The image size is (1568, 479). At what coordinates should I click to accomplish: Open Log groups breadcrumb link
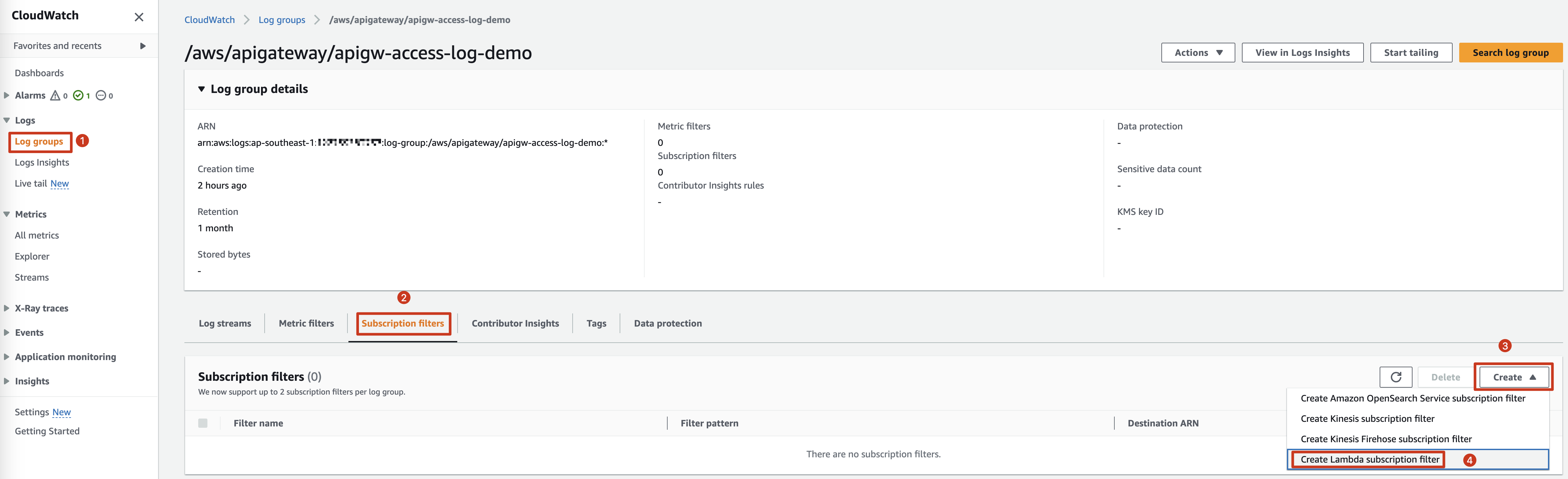click(x=282, y=20)
